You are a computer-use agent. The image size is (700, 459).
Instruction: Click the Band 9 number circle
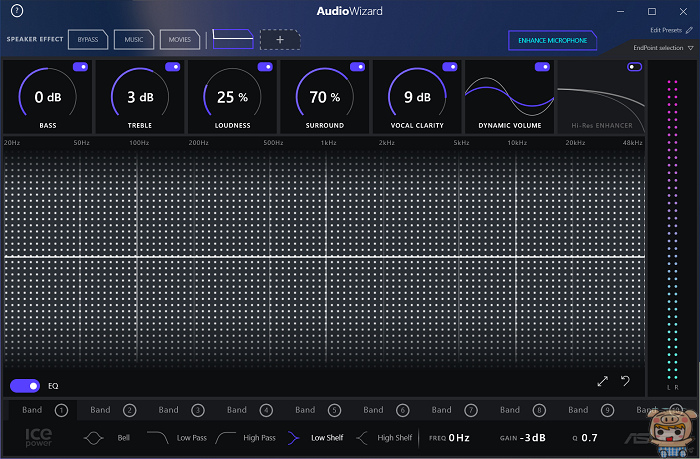click(608, 410)
